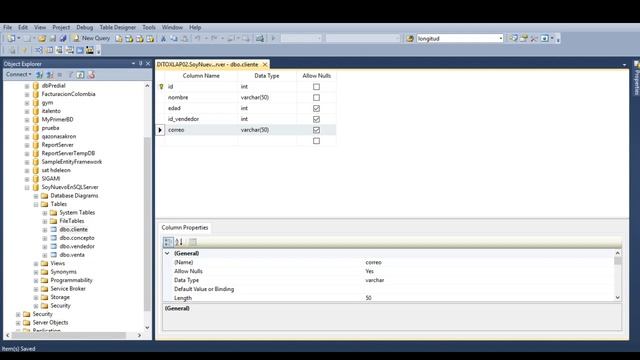This screenshot has height=360, width=640.
Task: Open the active documents list dropdown arrow
Action: coord(624,65)
